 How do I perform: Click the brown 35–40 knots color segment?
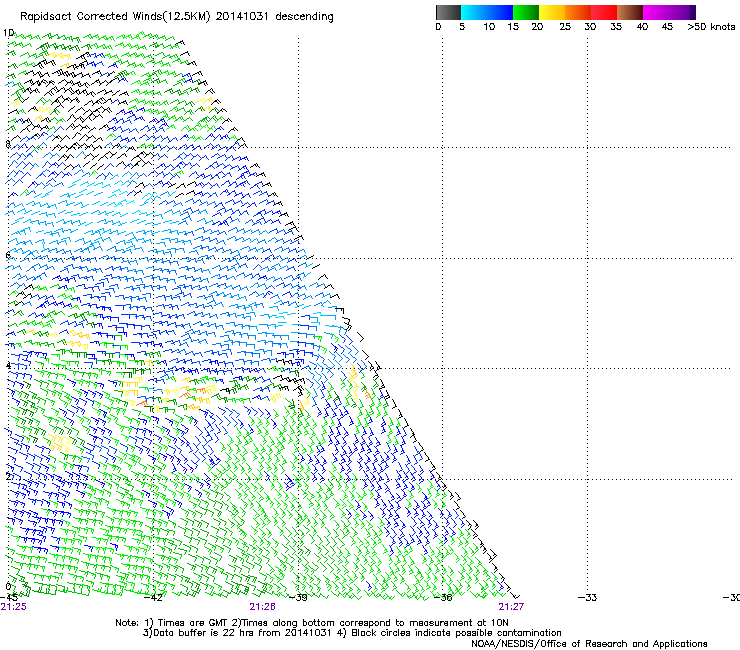630,12
